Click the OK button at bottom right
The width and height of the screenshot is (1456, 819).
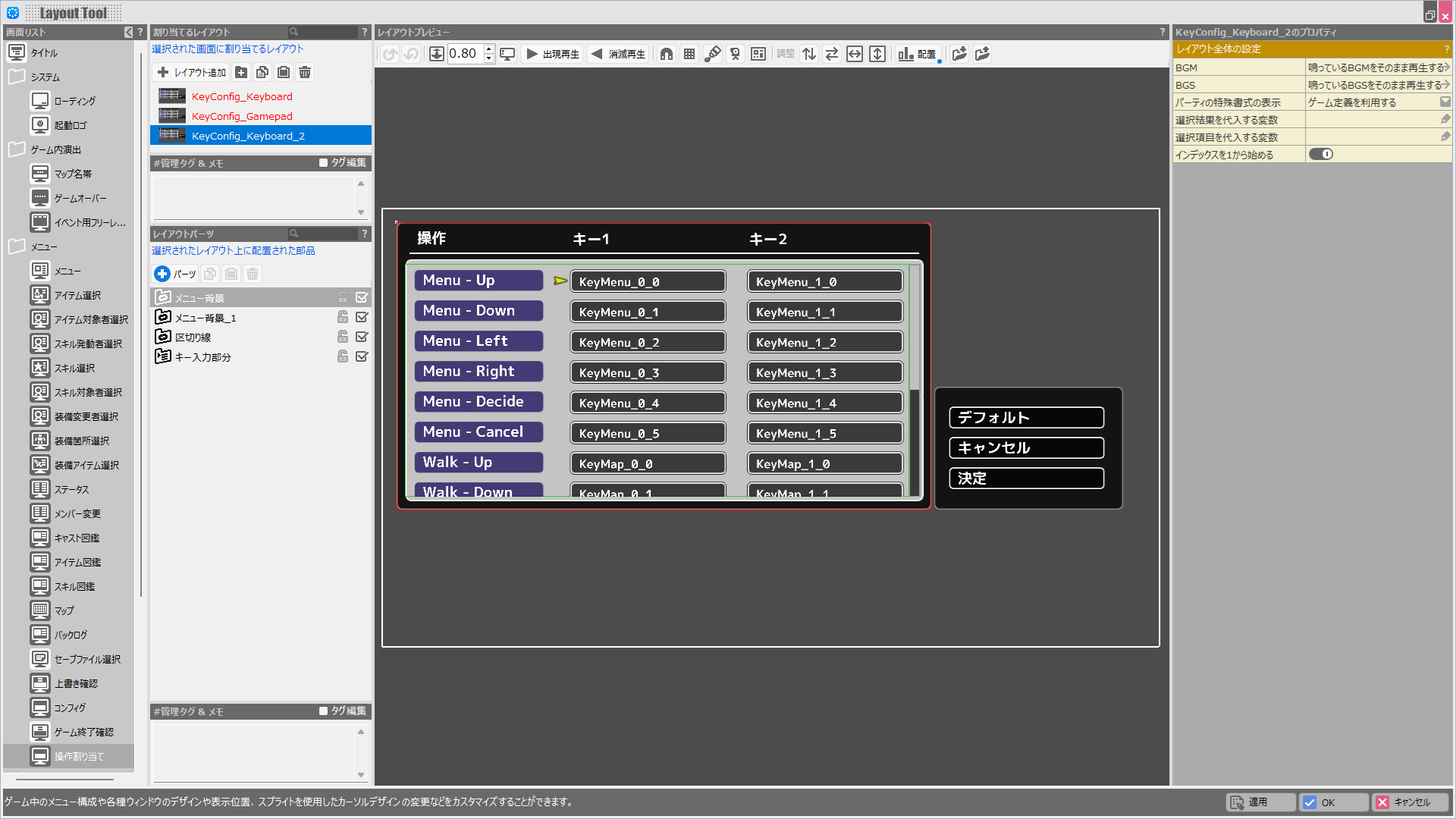(1332, 802)
